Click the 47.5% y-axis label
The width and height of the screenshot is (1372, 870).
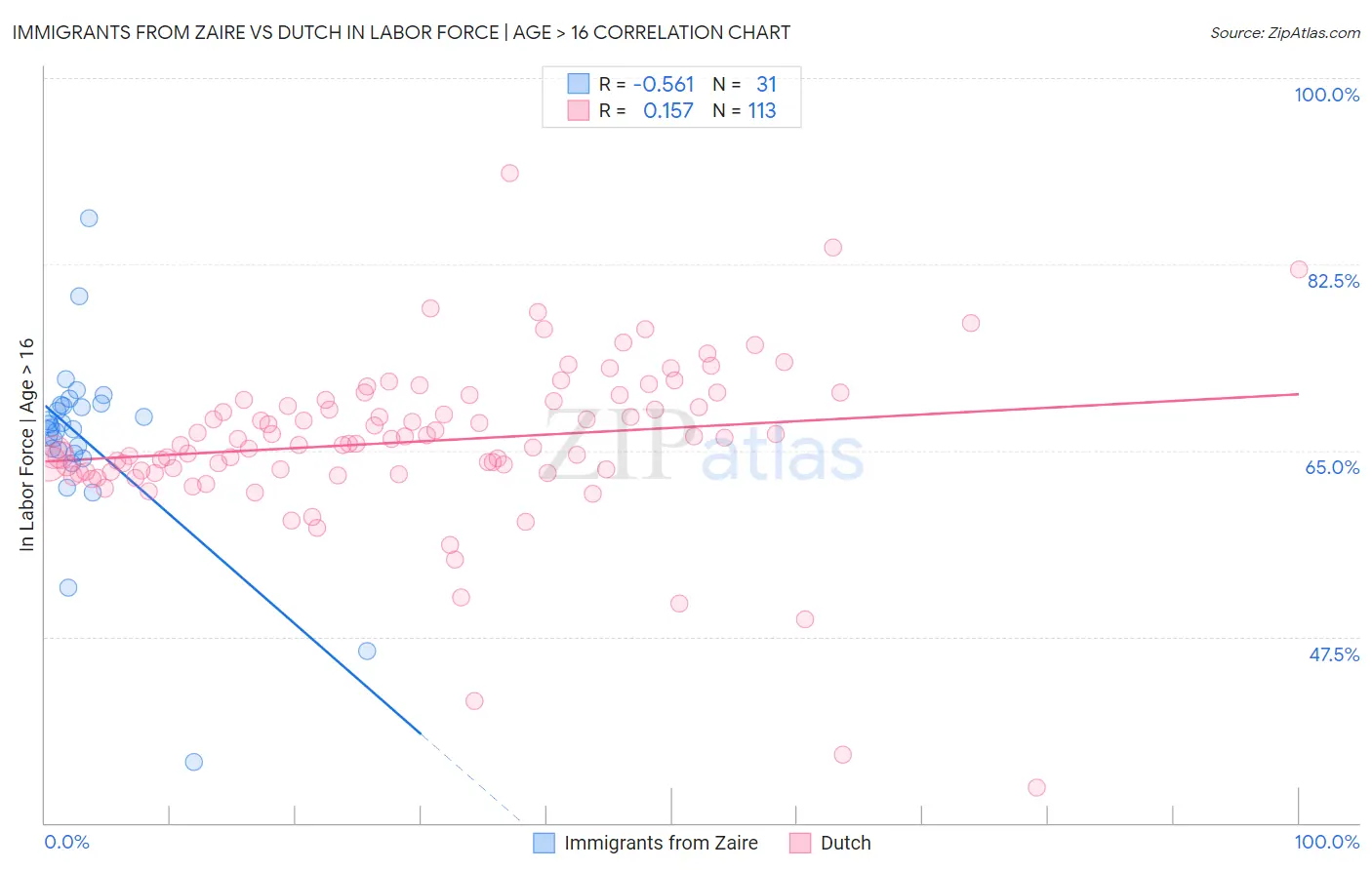point(1334,654)
